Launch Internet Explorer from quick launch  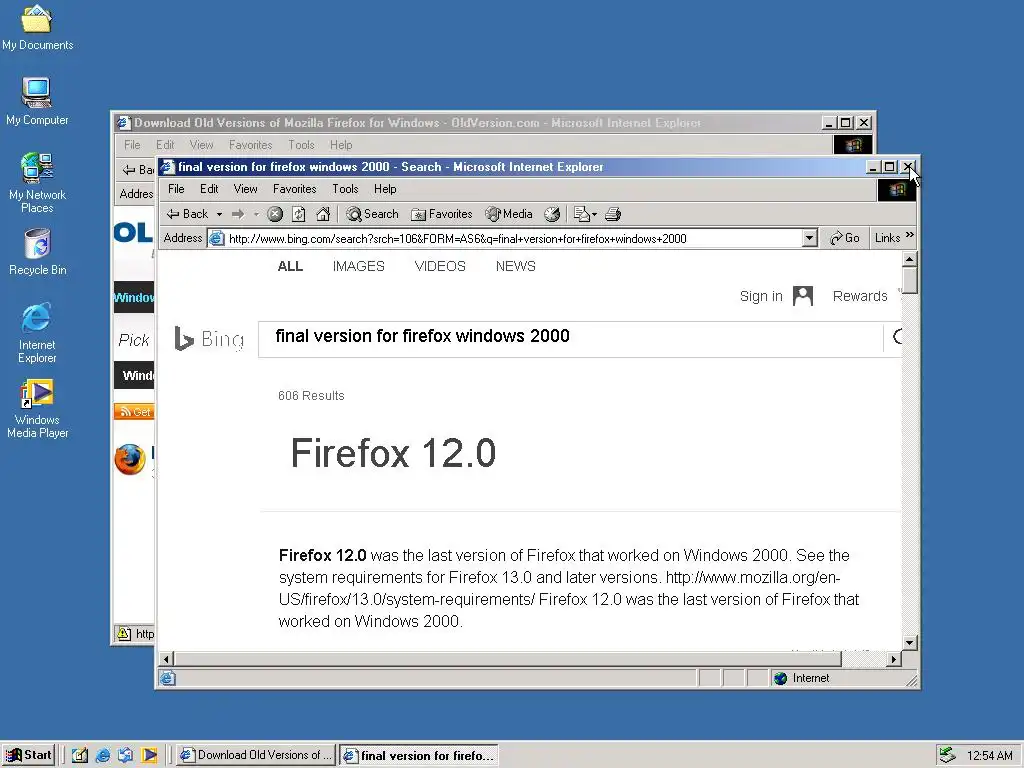point(103,755)
